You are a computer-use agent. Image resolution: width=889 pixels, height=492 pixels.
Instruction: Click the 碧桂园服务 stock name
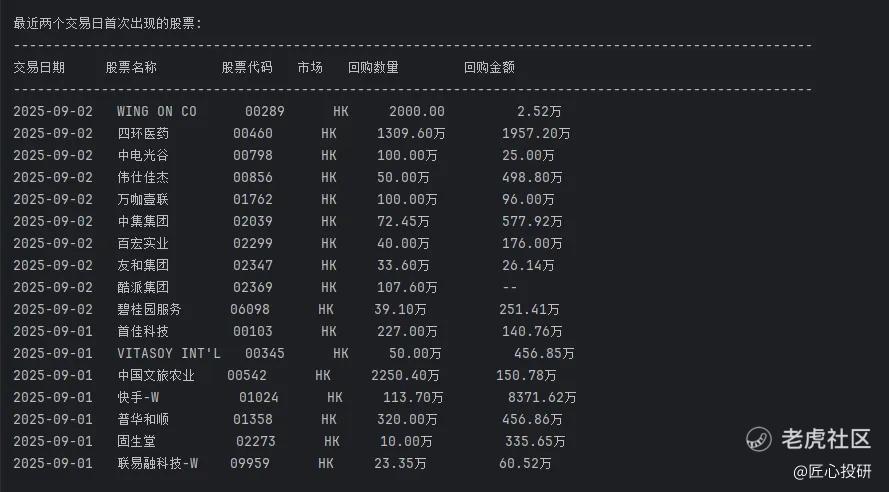(x=149, y=309)
